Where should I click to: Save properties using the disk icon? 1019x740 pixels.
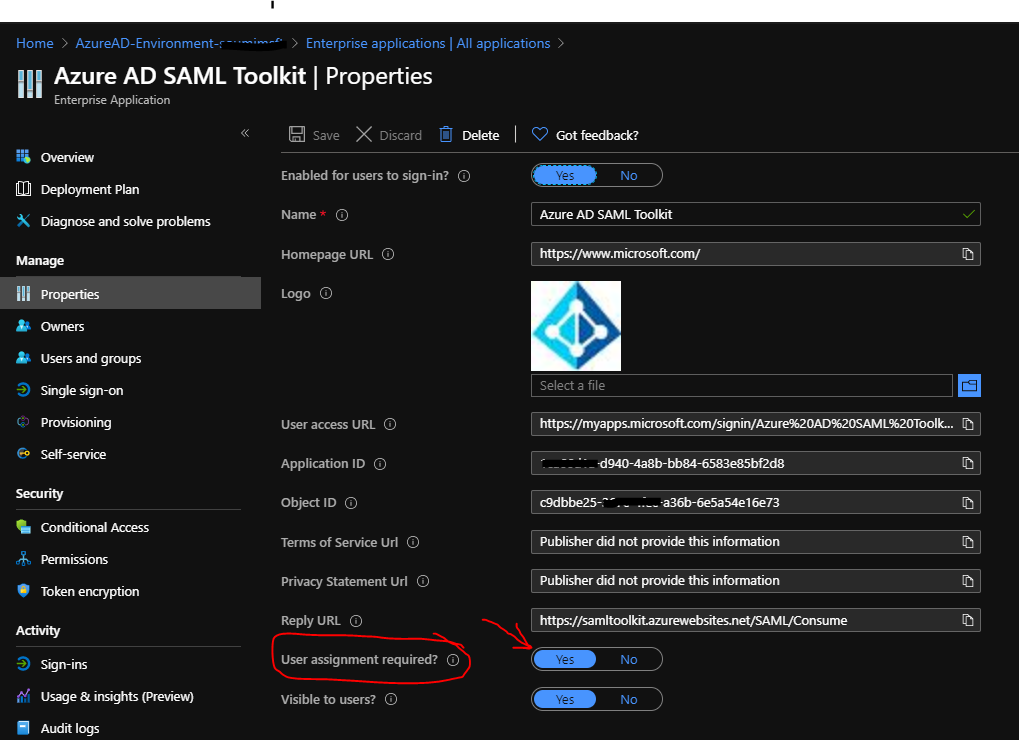(294, 134)
